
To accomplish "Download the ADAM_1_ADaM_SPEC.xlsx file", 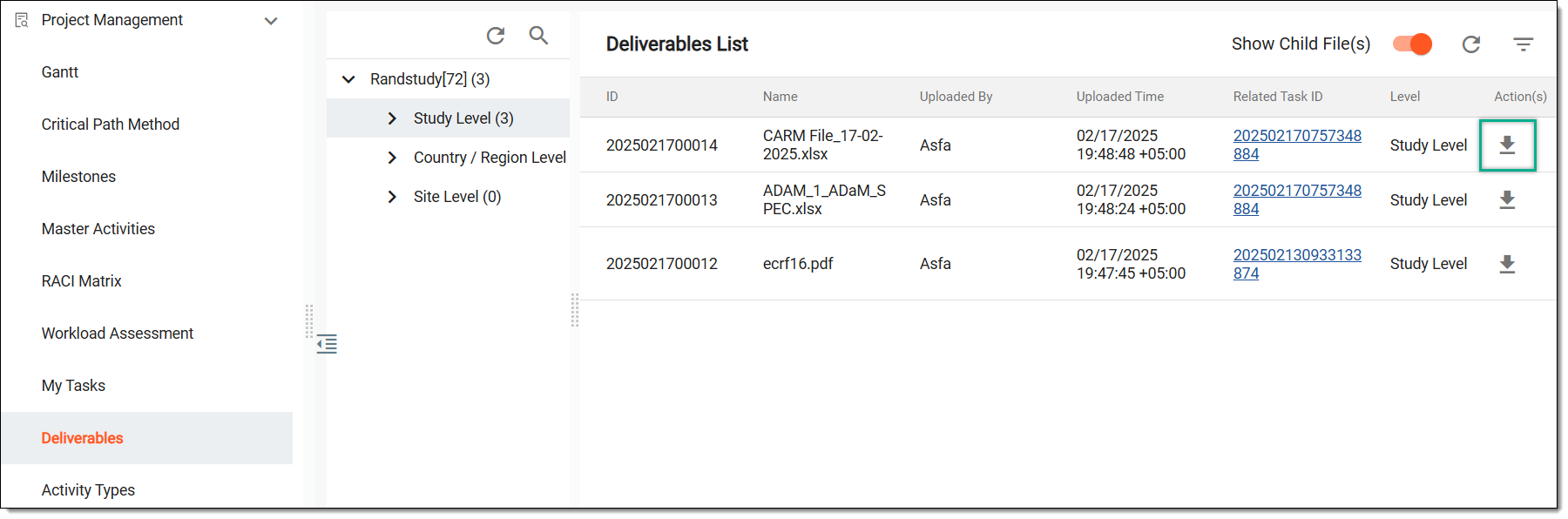I will 1507,200.
